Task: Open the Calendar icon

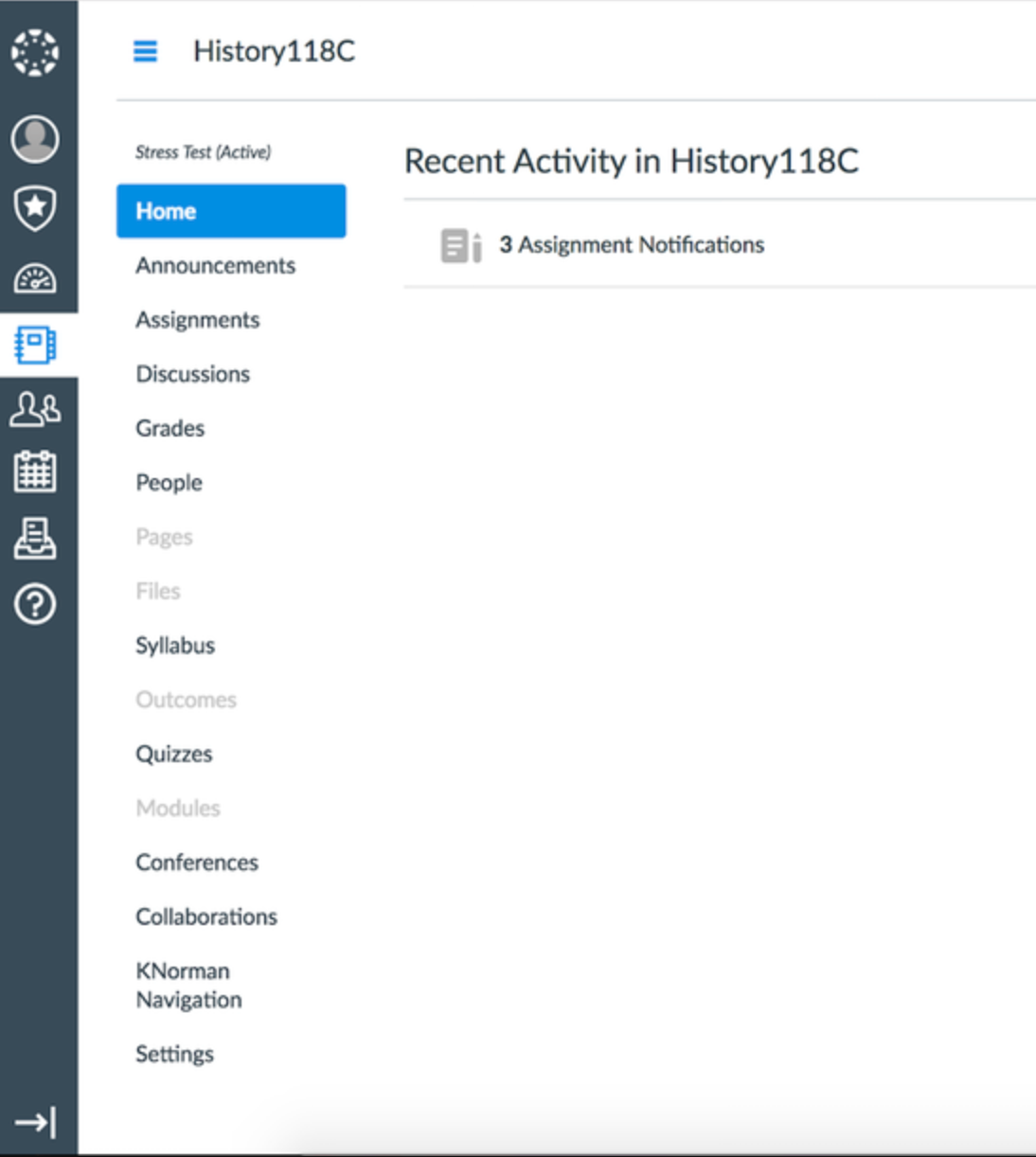Action: pos(35,472)
